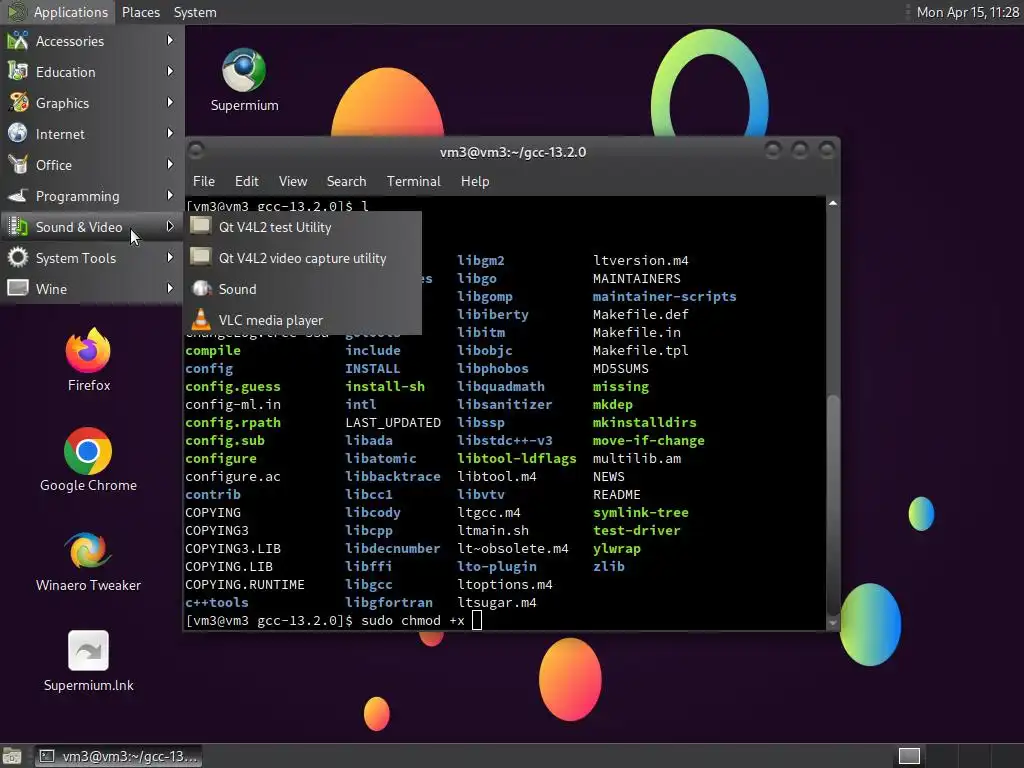Click the libgfortran entry in terminal
1024x768 pixels.
[389, 602]
